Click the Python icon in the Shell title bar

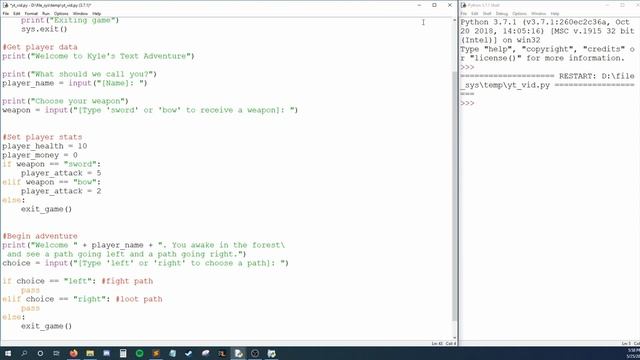pos(464,5)
